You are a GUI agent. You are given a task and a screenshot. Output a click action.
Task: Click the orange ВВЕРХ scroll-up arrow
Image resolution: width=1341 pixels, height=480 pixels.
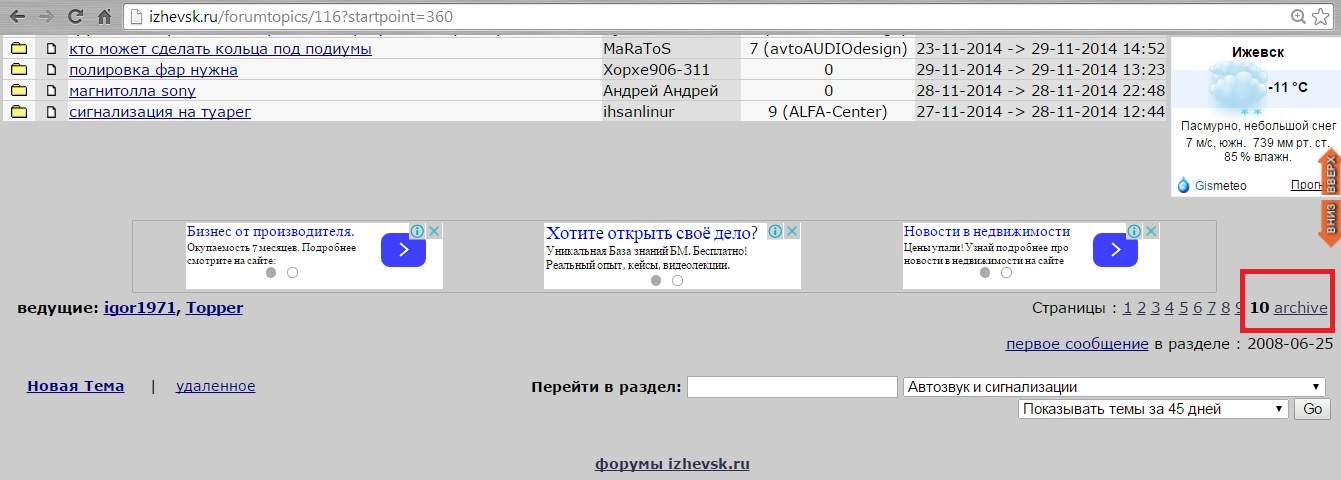(x=1330, y=174)
